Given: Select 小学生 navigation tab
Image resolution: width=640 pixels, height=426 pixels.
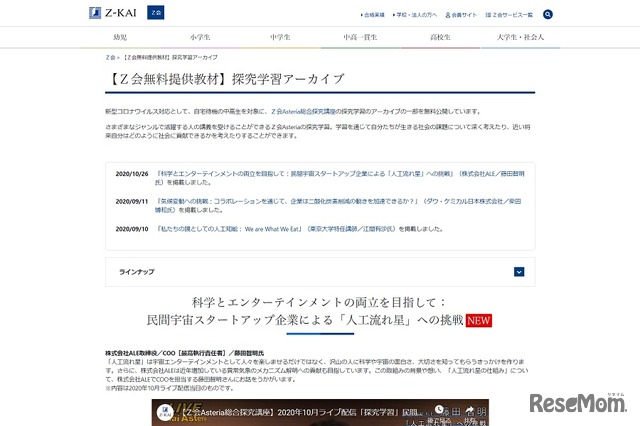Looking at the screenshot, I should [200, 37].
